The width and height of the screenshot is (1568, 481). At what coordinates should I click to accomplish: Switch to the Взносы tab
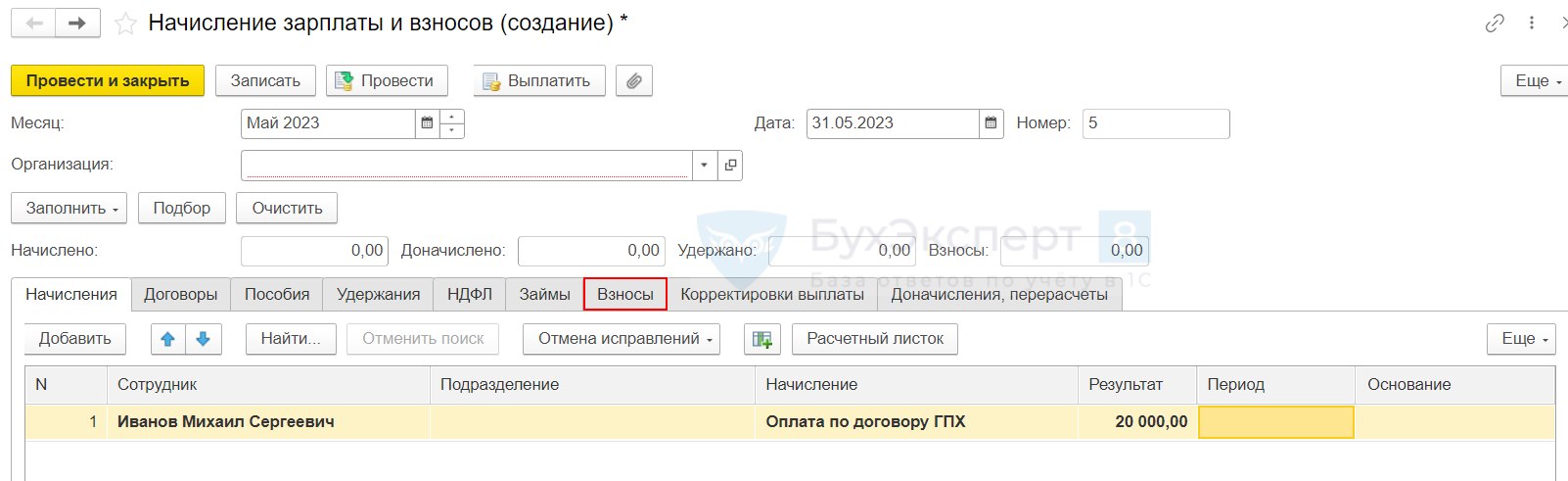(624, 295)
